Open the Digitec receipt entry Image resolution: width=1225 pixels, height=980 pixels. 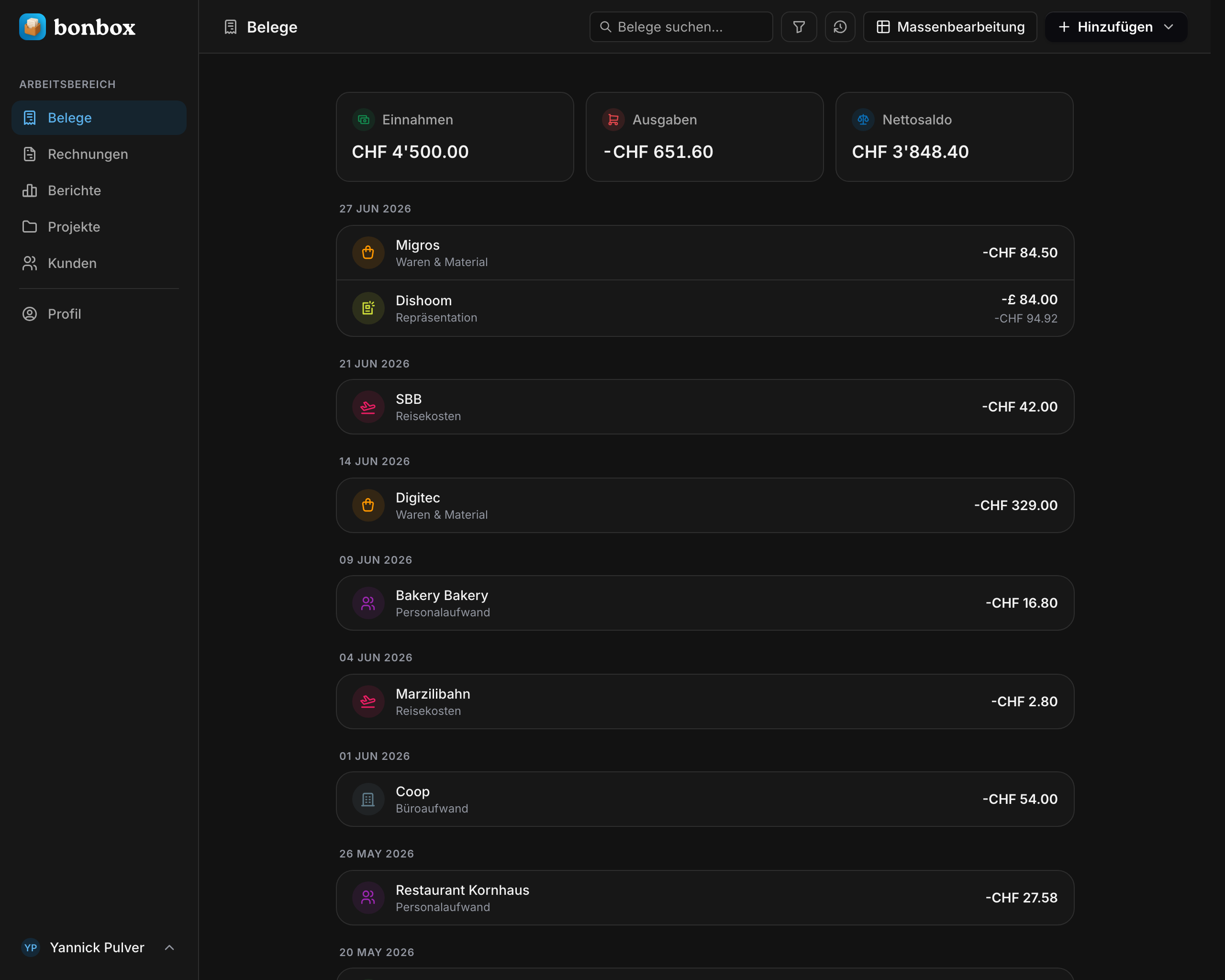704,505
